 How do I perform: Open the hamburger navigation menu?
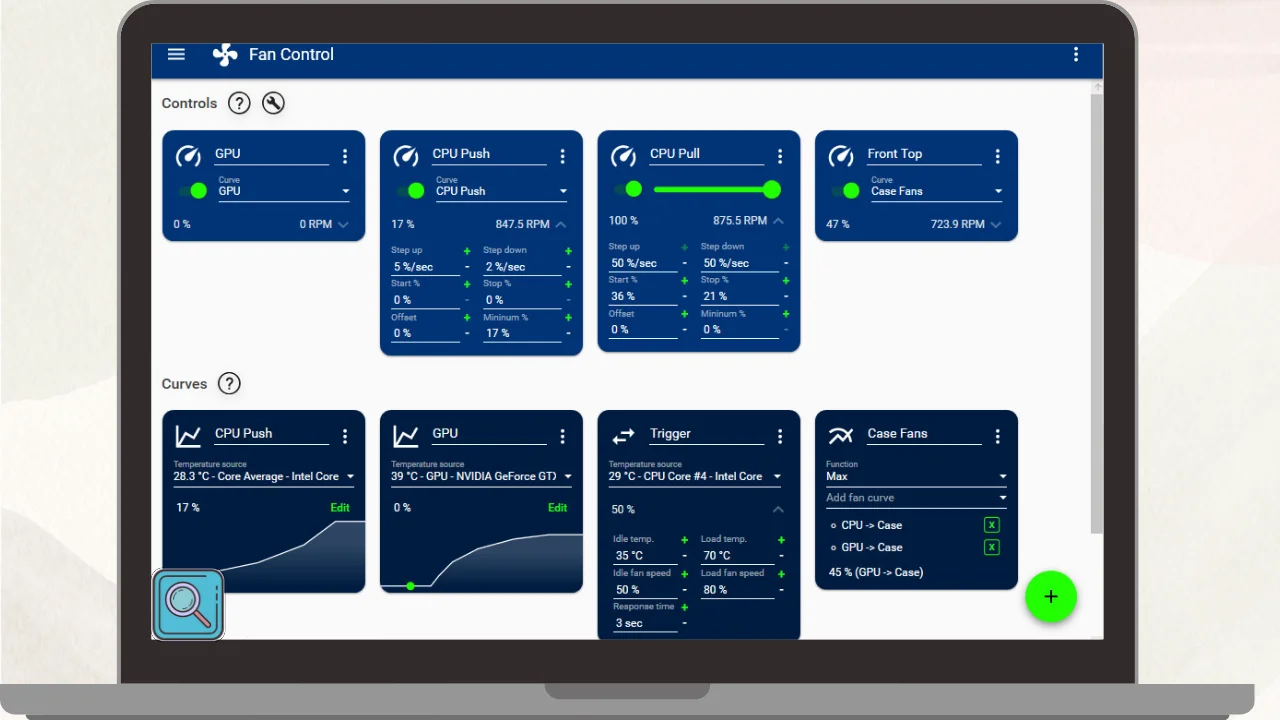176,54
